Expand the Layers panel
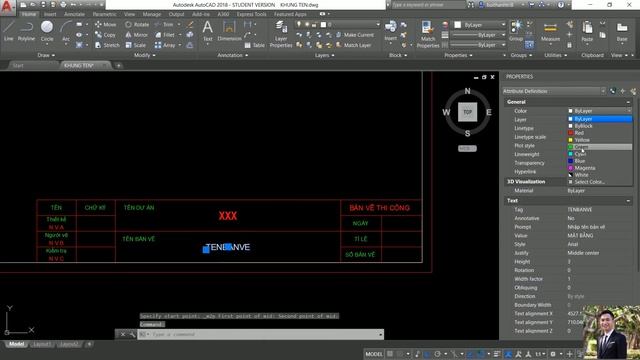The width and height of the screenshot is (640, 360). 324,55
